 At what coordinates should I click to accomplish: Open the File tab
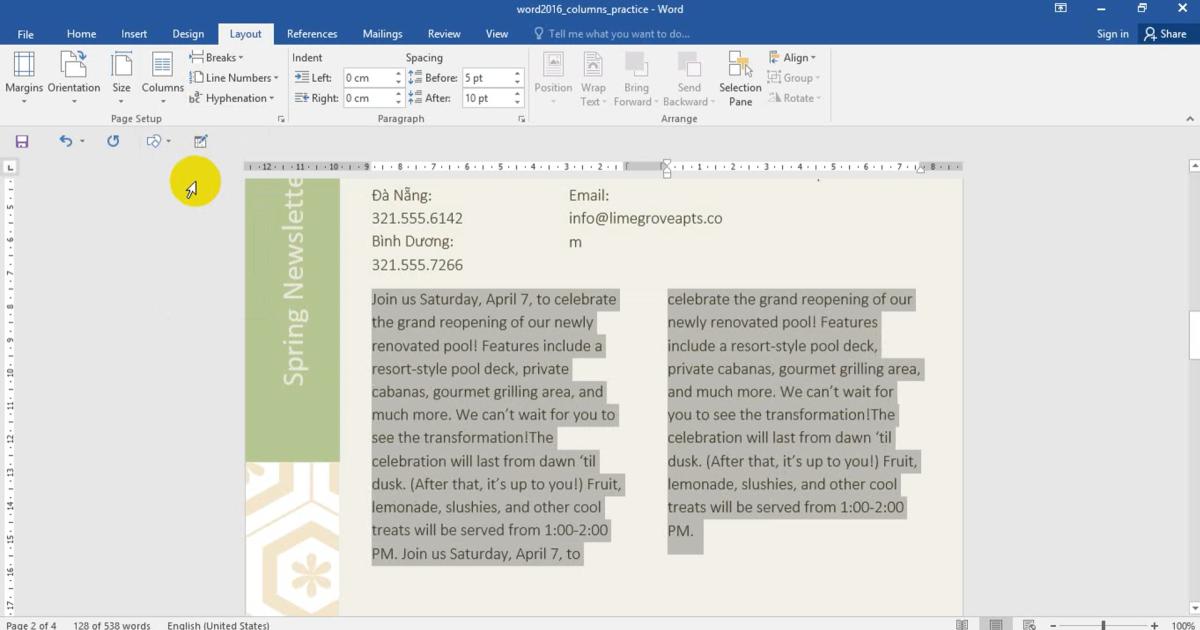[25, 34]
